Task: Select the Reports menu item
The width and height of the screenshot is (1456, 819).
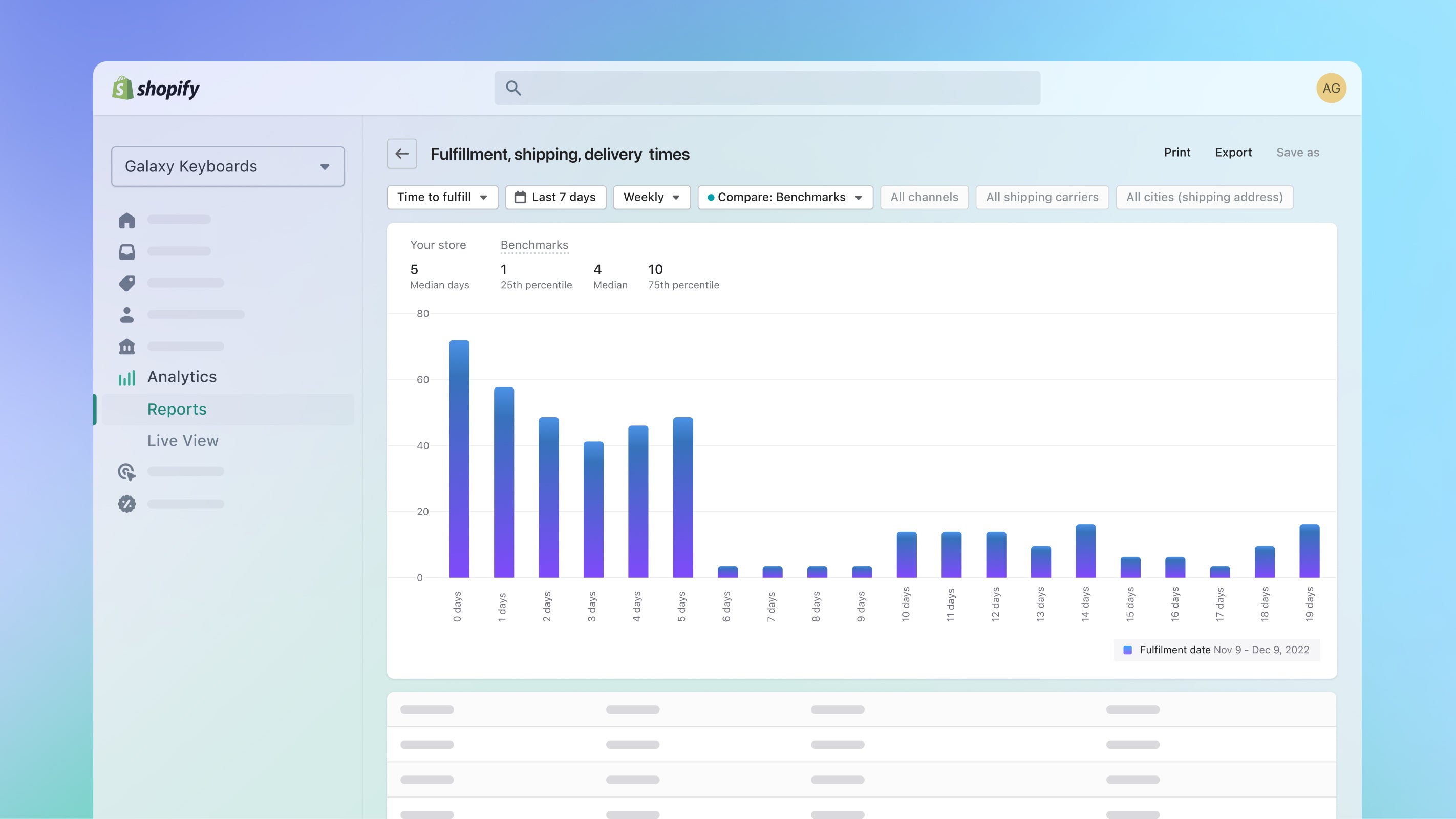Action: [177, 408]
